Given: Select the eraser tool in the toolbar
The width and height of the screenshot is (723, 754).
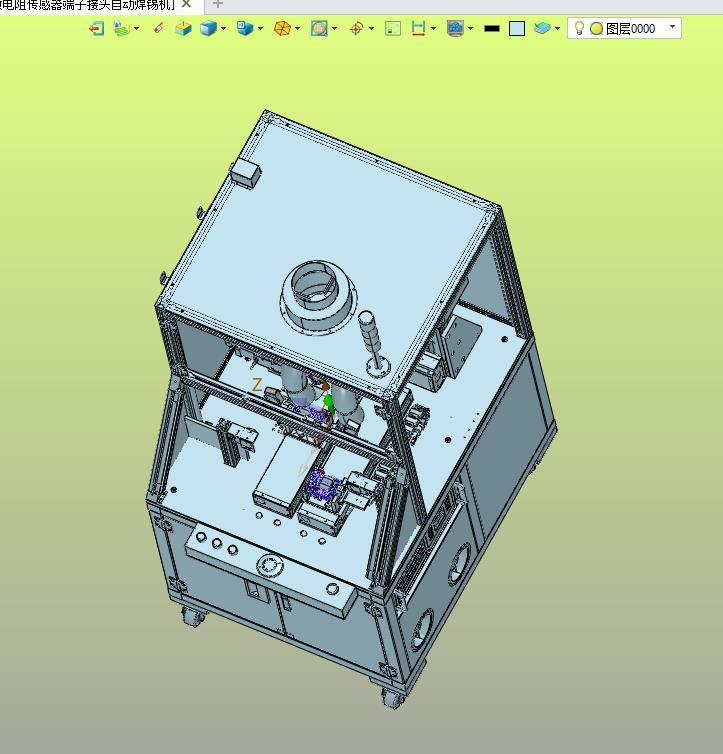Looking at the screenshot, I should (x=159, y=28).
